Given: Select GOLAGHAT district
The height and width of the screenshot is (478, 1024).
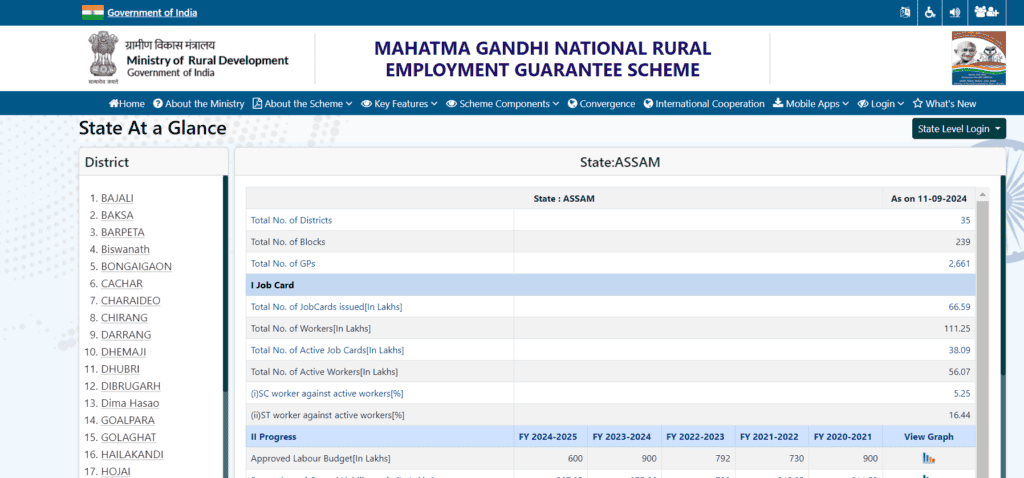Looking at the screenshot, I should coord(129,437).
